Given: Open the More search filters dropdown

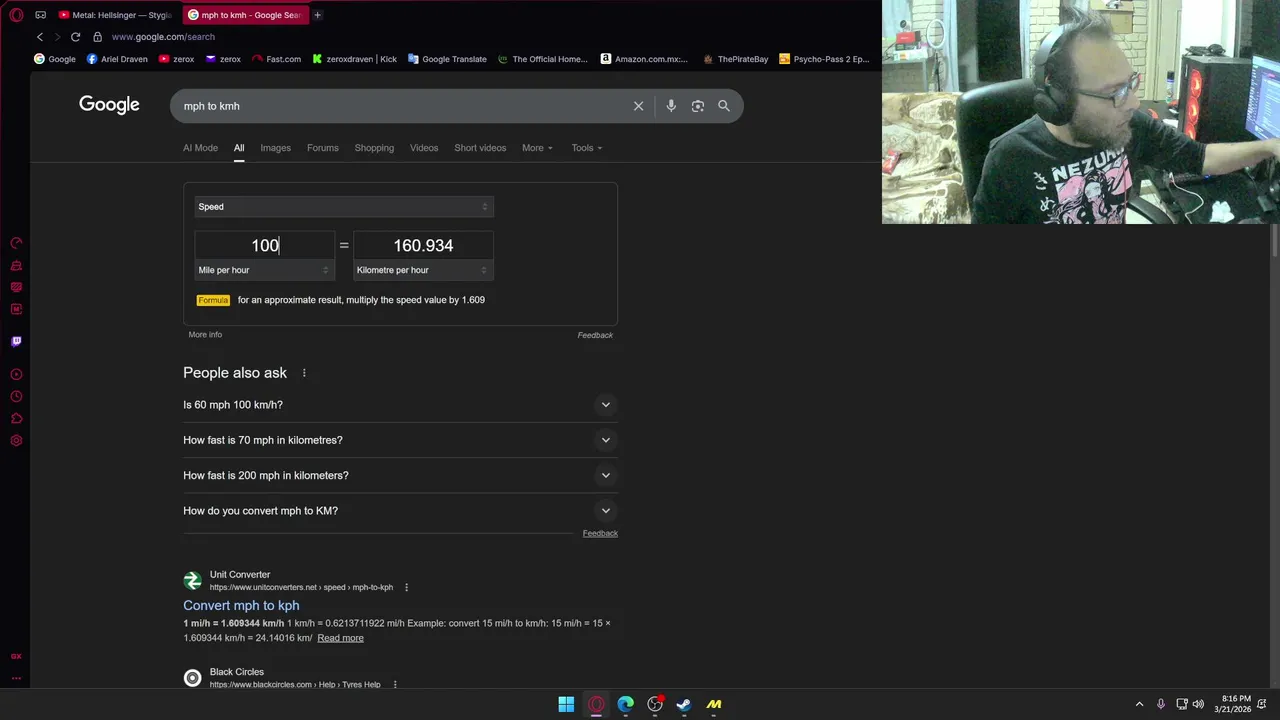Looking at the screenshot, I should click(537, 148).
